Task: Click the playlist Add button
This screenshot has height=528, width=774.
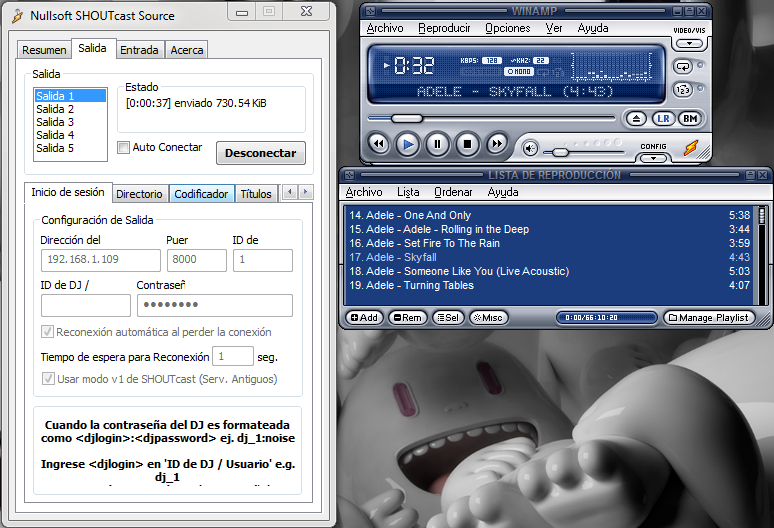Action: (x=364, y=318)
